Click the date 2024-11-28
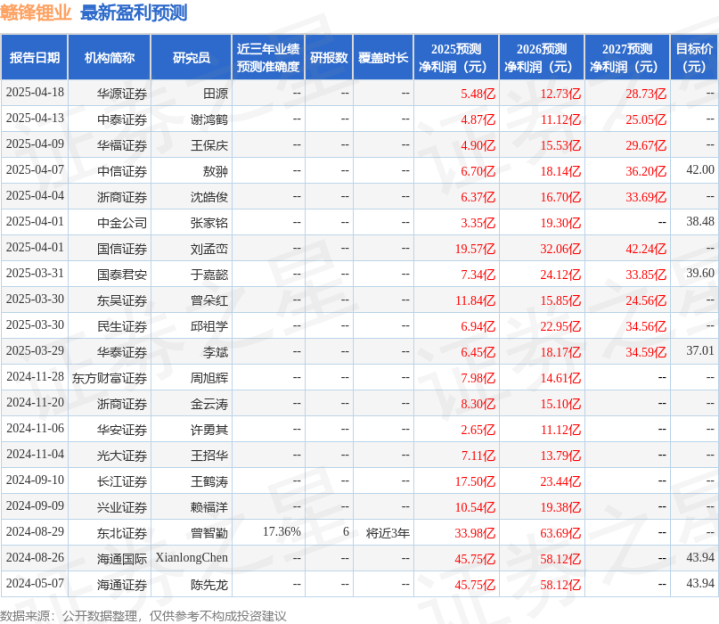 (x=35, y=376)
